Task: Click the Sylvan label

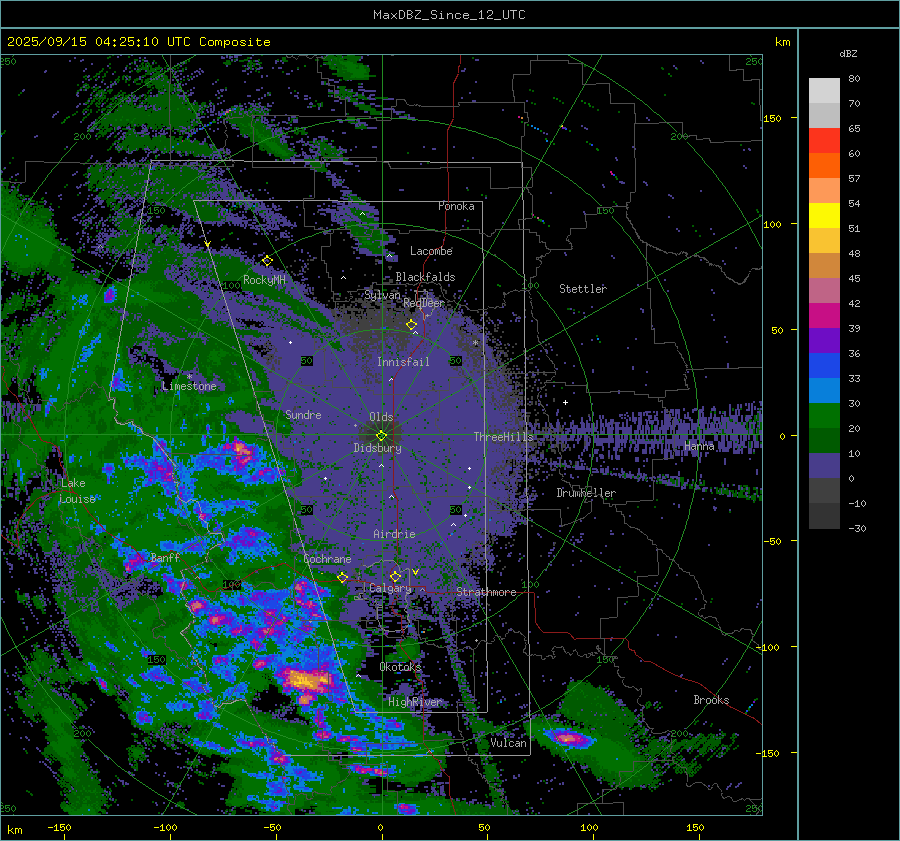Action: coord(382,295)
